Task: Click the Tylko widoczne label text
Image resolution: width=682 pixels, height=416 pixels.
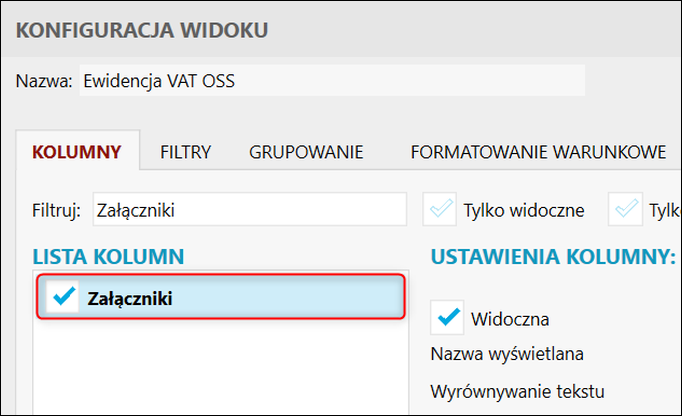Action: click(x=523, y=211)
